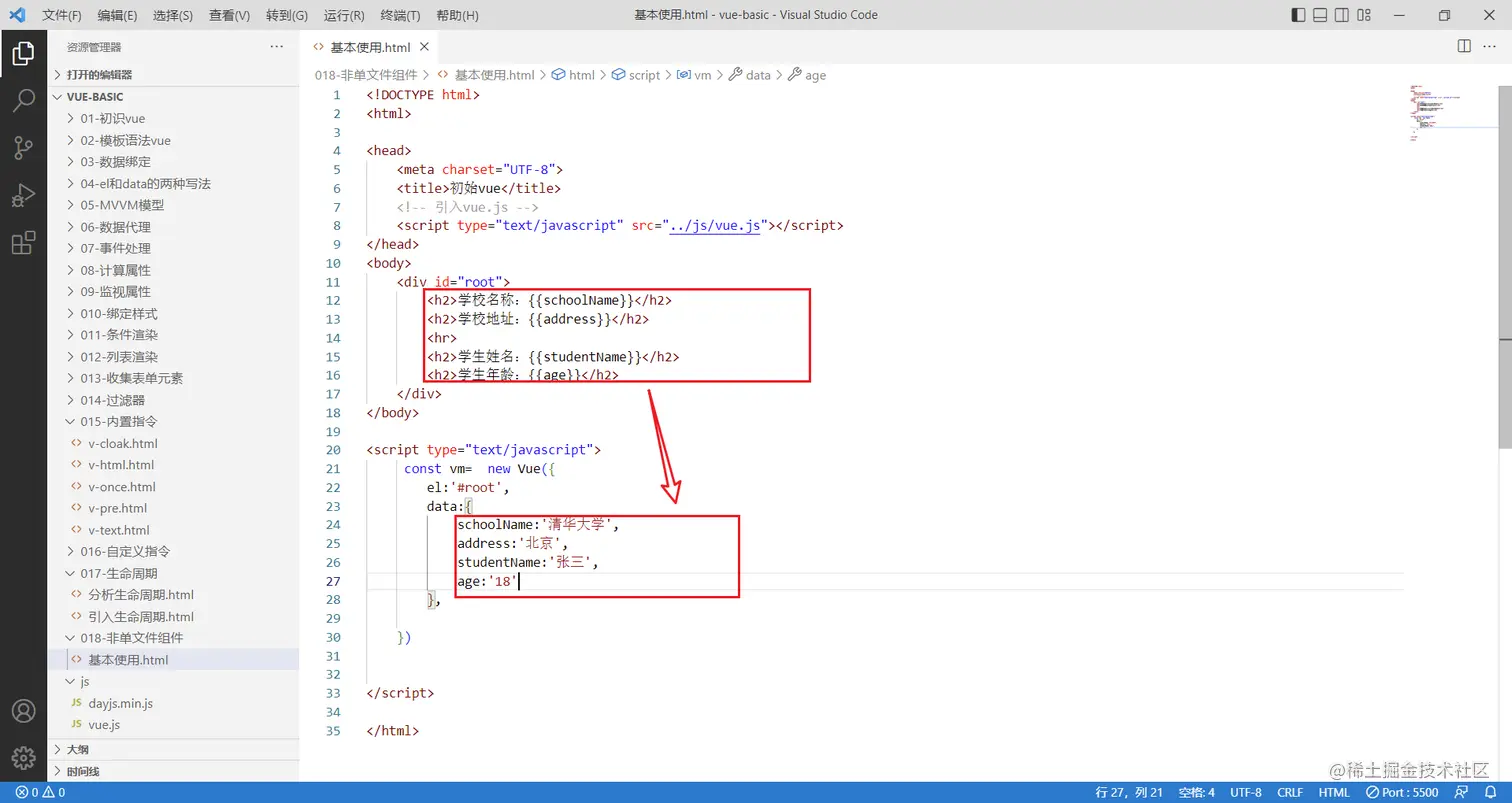The image size is (1512, 803).
Task: Expand the 016-自定义指令 folder
Action: coord(174,551)
